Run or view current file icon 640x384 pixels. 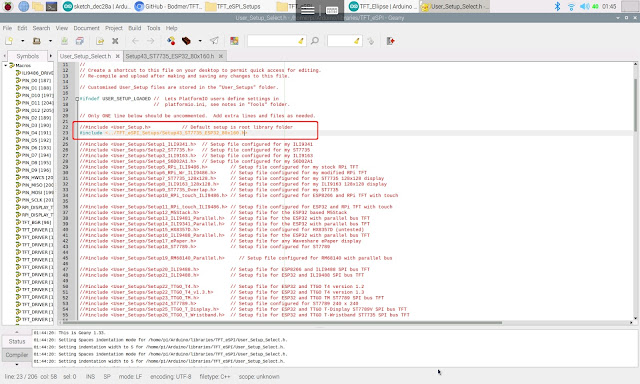pos(214,41)
